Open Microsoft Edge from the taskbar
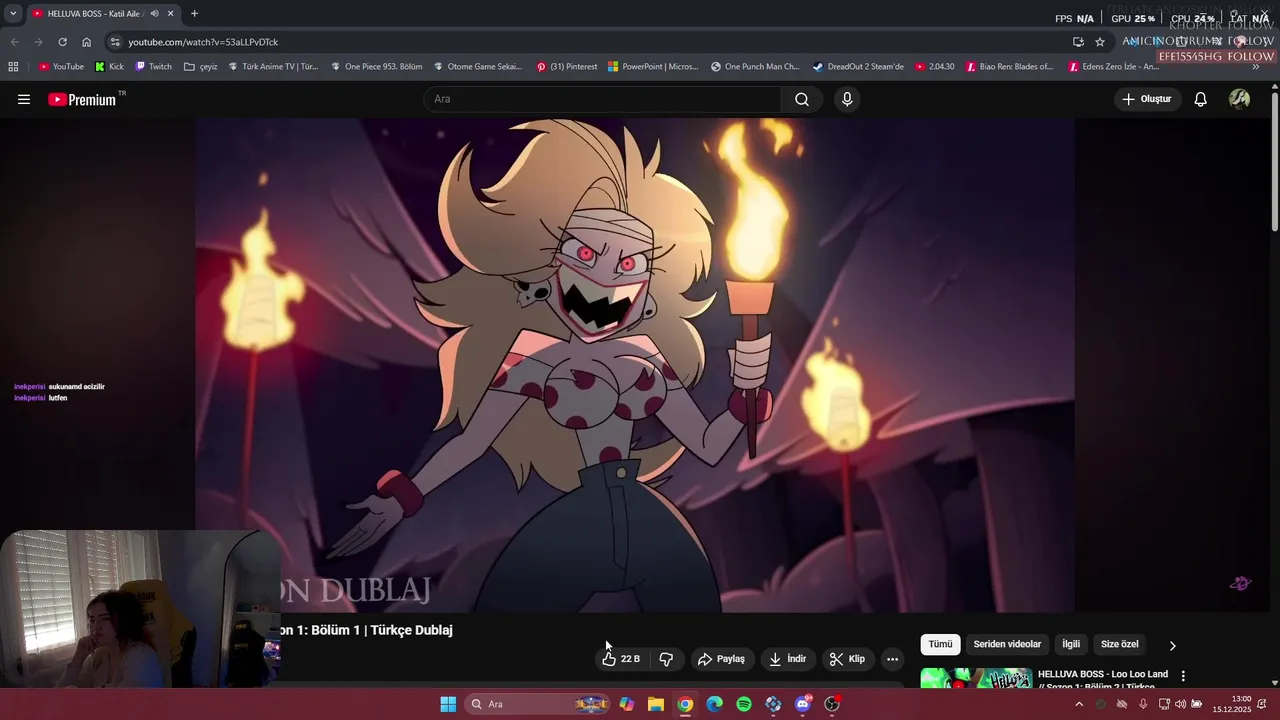 (714, 704)
